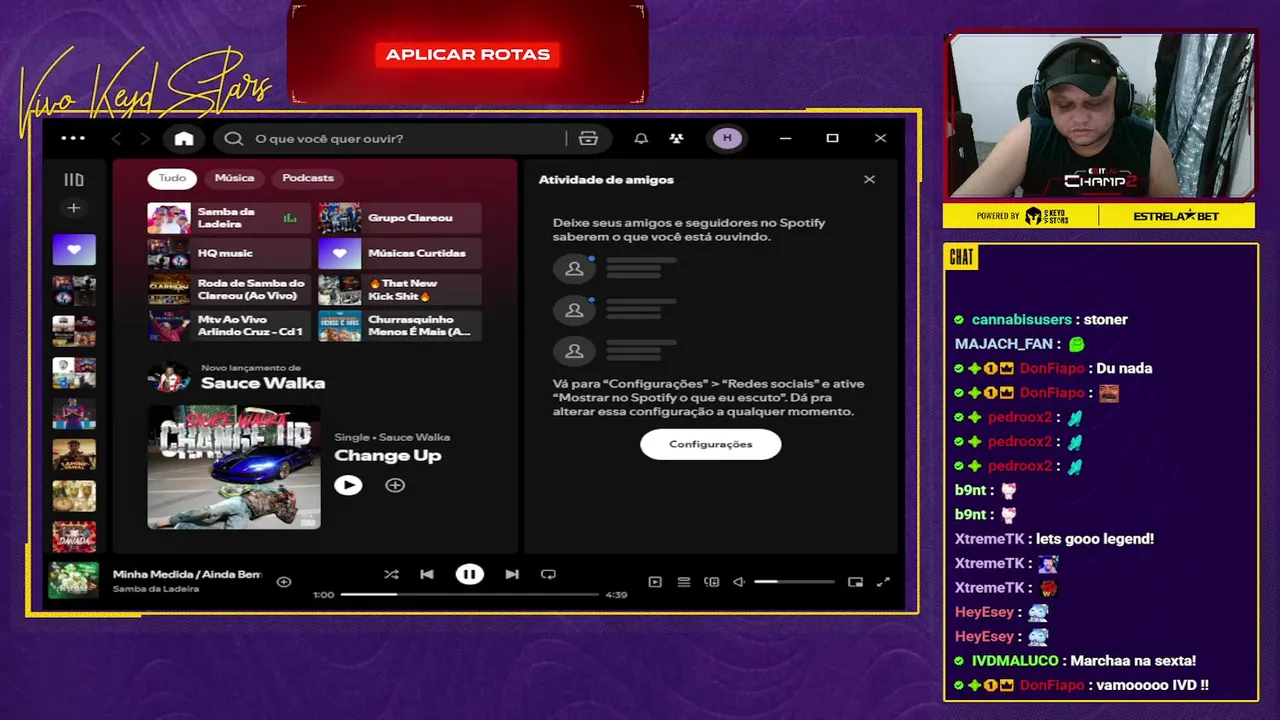Open Roda de Samba do Clareou tile
The height and width of the screenshot is (720, 1280).
229,290
